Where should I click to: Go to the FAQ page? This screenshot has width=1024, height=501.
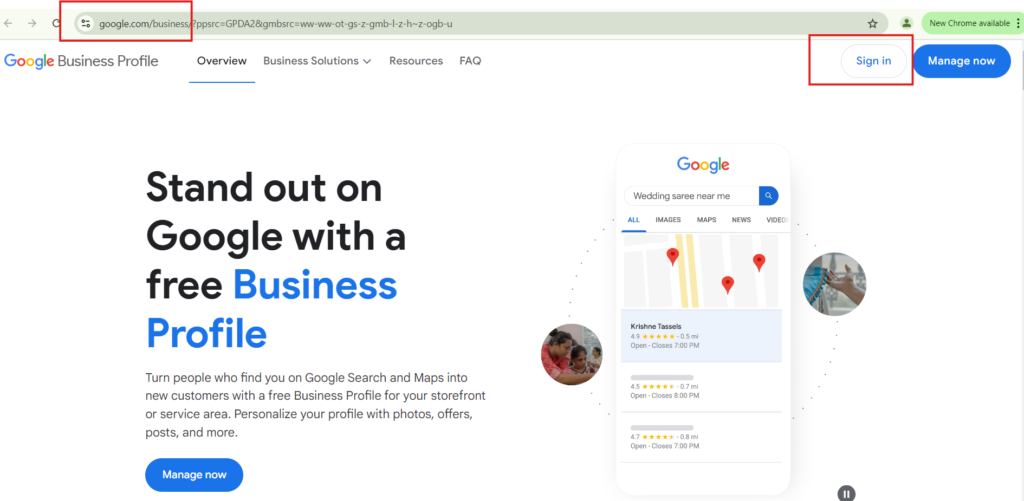coord(470,61)
